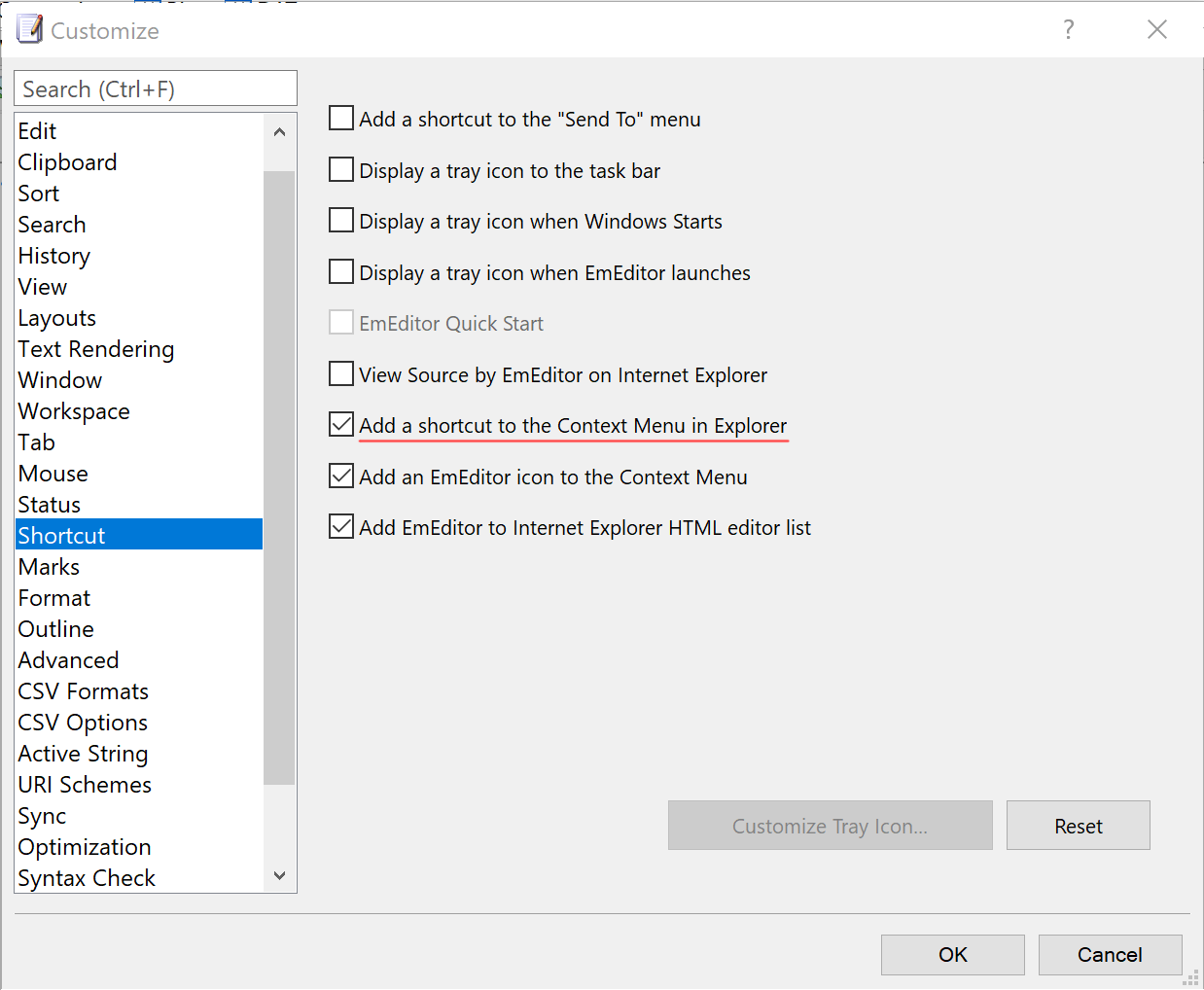The height and width of the screenshot is (990, 1204).
Task: Select the Active String category
Action: [139, 754]
